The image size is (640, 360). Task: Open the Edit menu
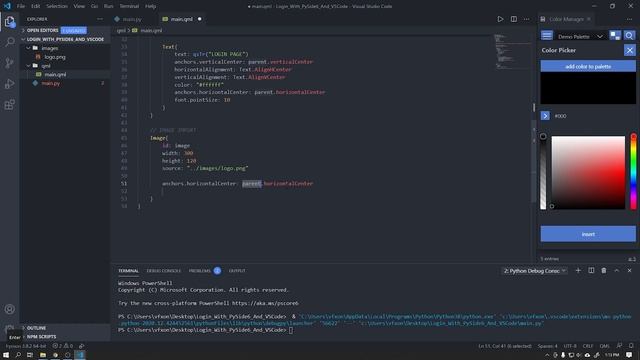(36, 6)
